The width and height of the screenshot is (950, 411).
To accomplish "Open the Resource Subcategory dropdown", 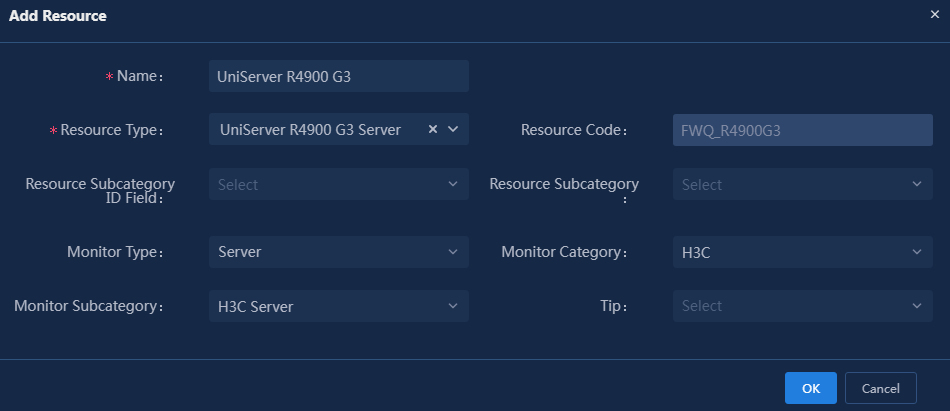I will (803, 184).
